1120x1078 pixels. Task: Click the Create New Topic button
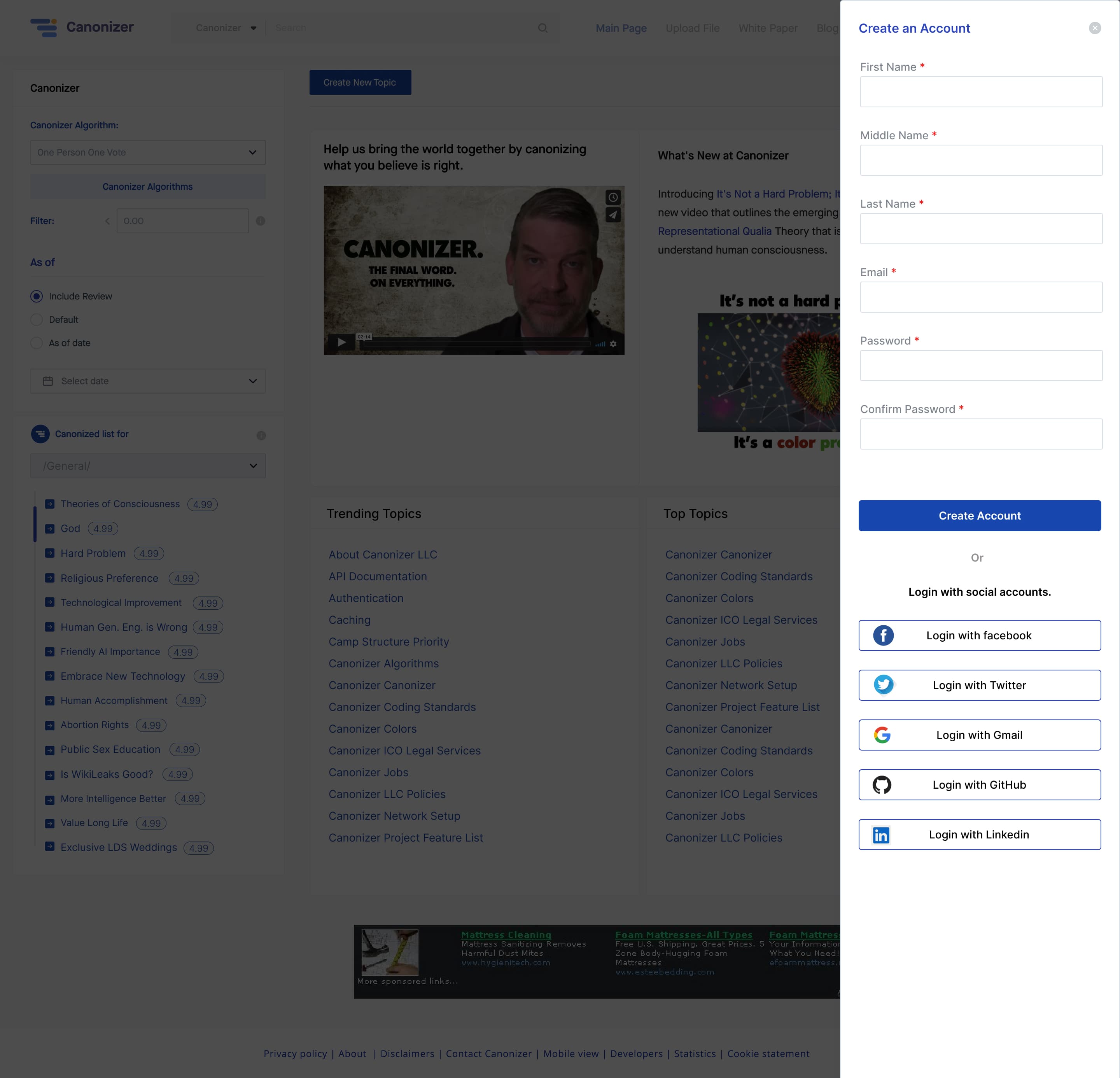pyautogui.click(x=360, y=82)
